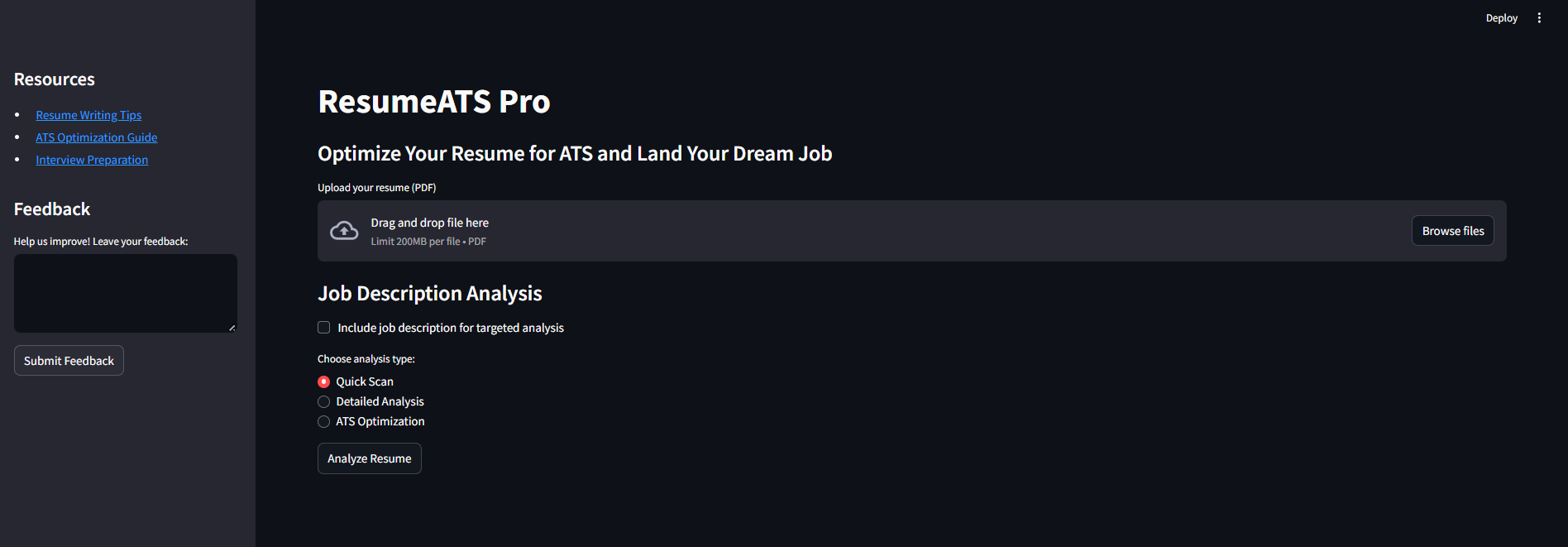Click the cloud upload icon
This screenshot has height=547, width=1568.
344,231
